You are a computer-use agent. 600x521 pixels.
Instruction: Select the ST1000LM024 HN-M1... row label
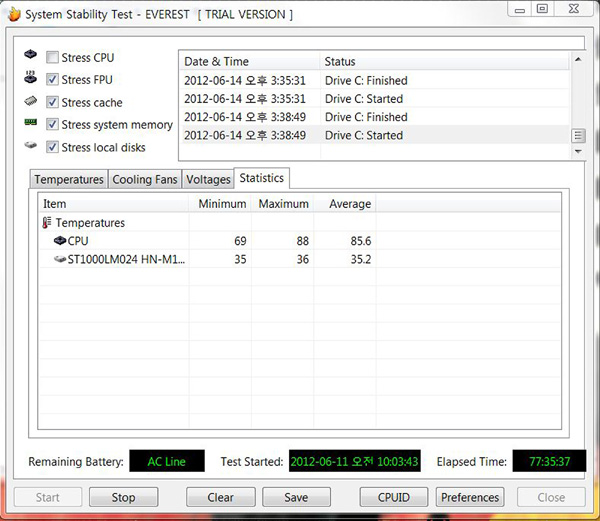click(126, 259)
